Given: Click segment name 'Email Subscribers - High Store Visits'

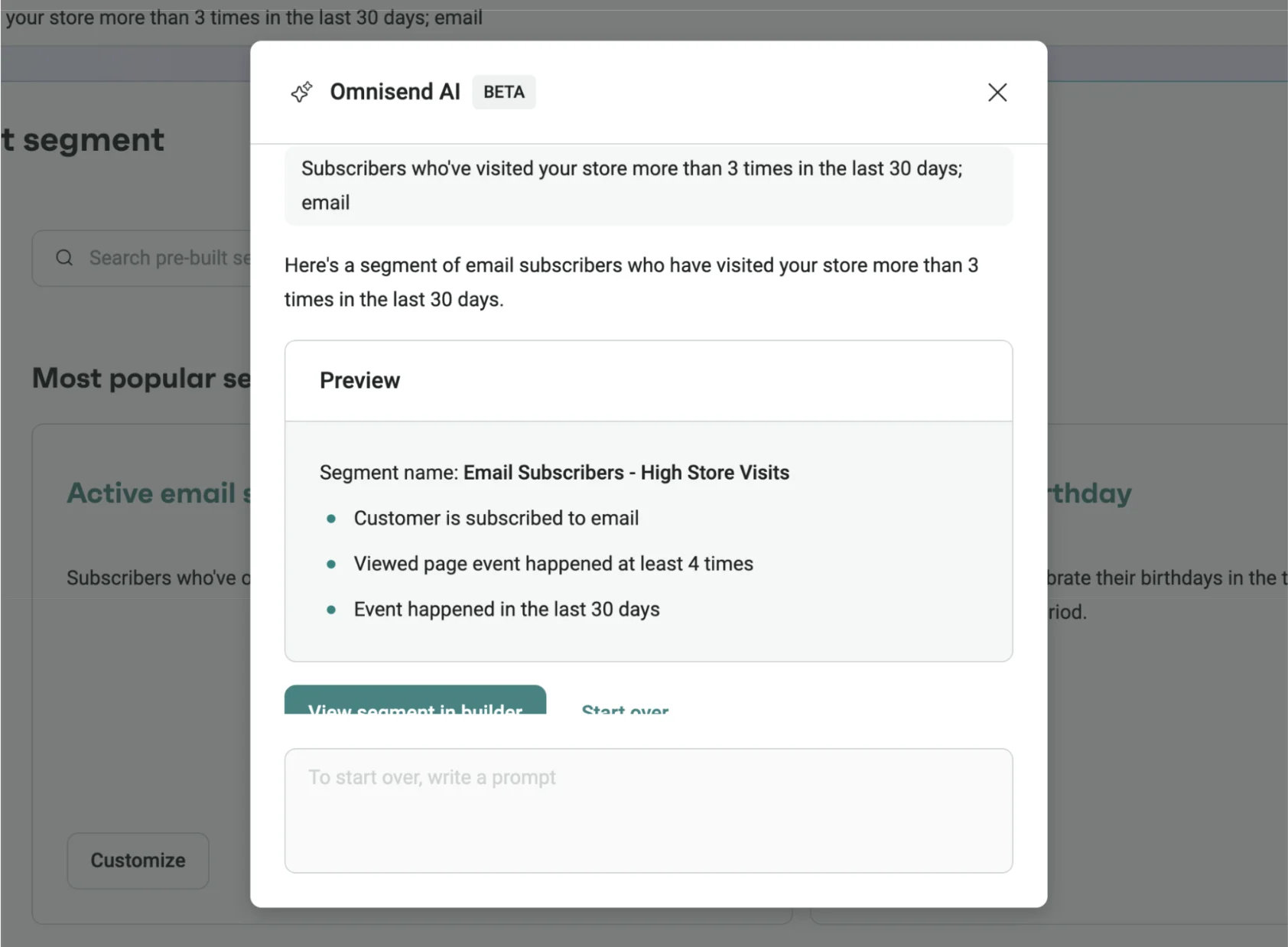Looking at the screenshot, I should click(626, 473).
